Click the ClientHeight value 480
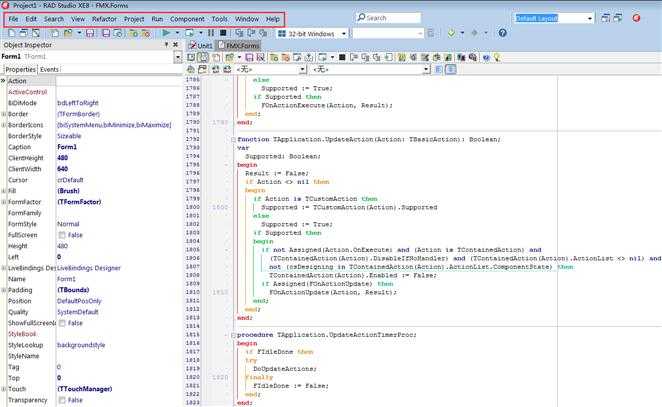The image size is (662, 407). [62, 158]
